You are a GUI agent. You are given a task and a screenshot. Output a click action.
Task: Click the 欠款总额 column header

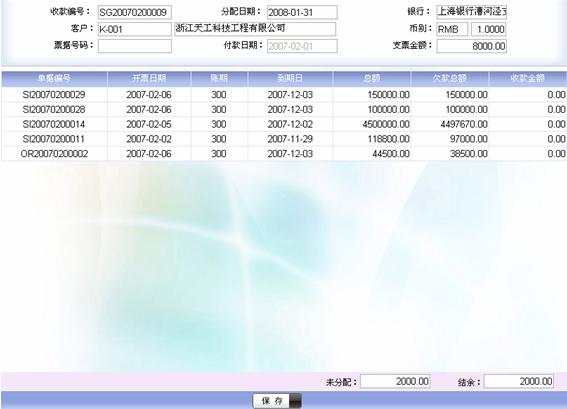(449, 78)
